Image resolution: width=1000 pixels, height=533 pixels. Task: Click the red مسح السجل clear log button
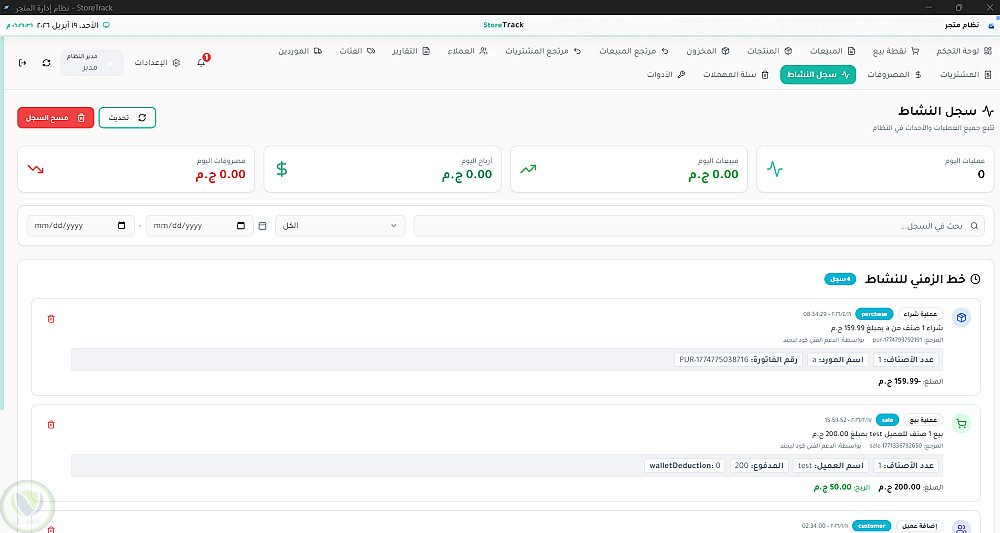click(55, 117)
